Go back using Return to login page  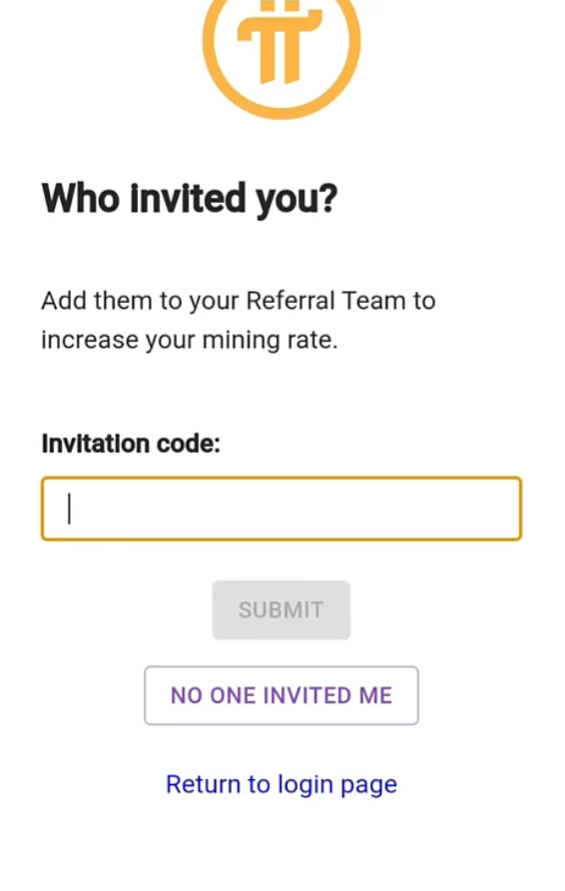click(281, 785)
